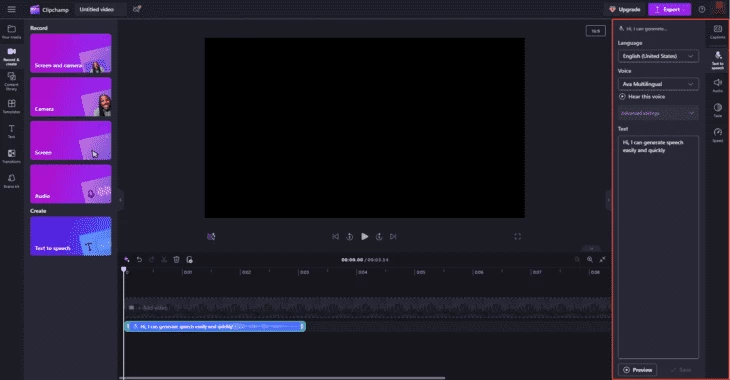Select the text to speech audio clip
Viewport: 730px width, 380px height.
[x=215, y=326]
